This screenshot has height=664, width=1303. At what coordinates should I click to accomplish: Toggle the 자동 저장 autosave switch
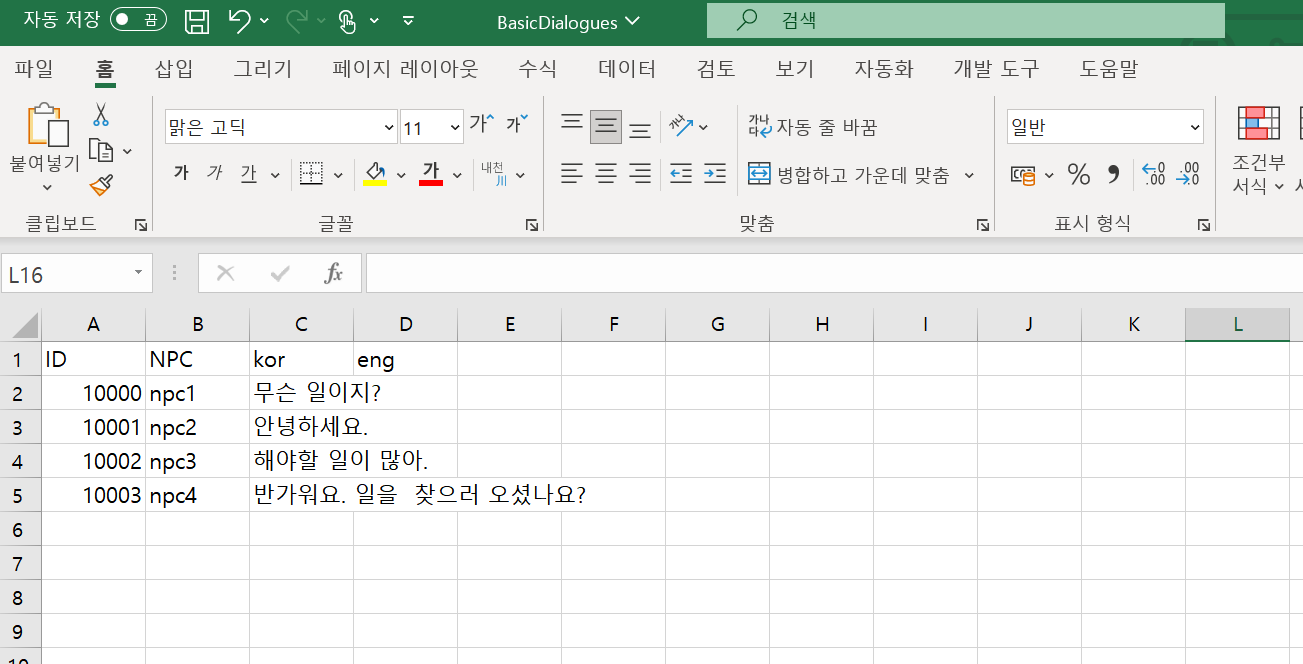pos(138,19)
